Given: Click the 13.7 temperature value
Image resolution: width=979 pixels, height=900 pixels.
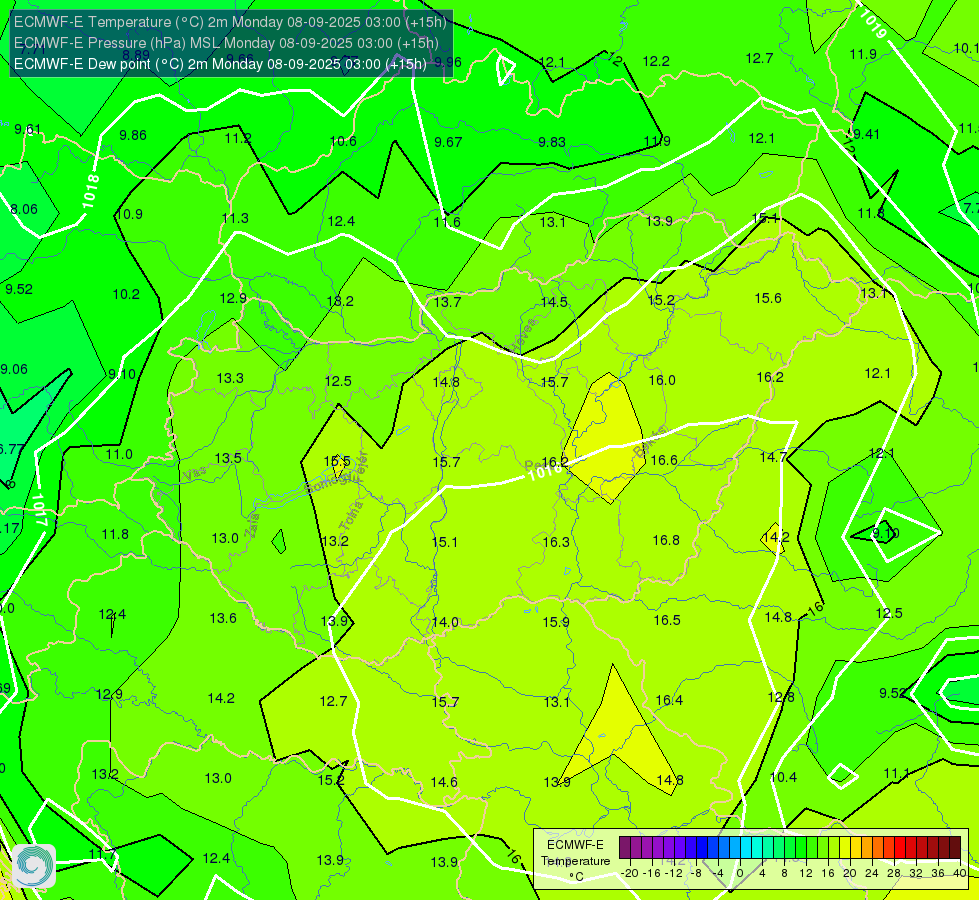Looking at the screenshot, I should (x=447, y=302).
